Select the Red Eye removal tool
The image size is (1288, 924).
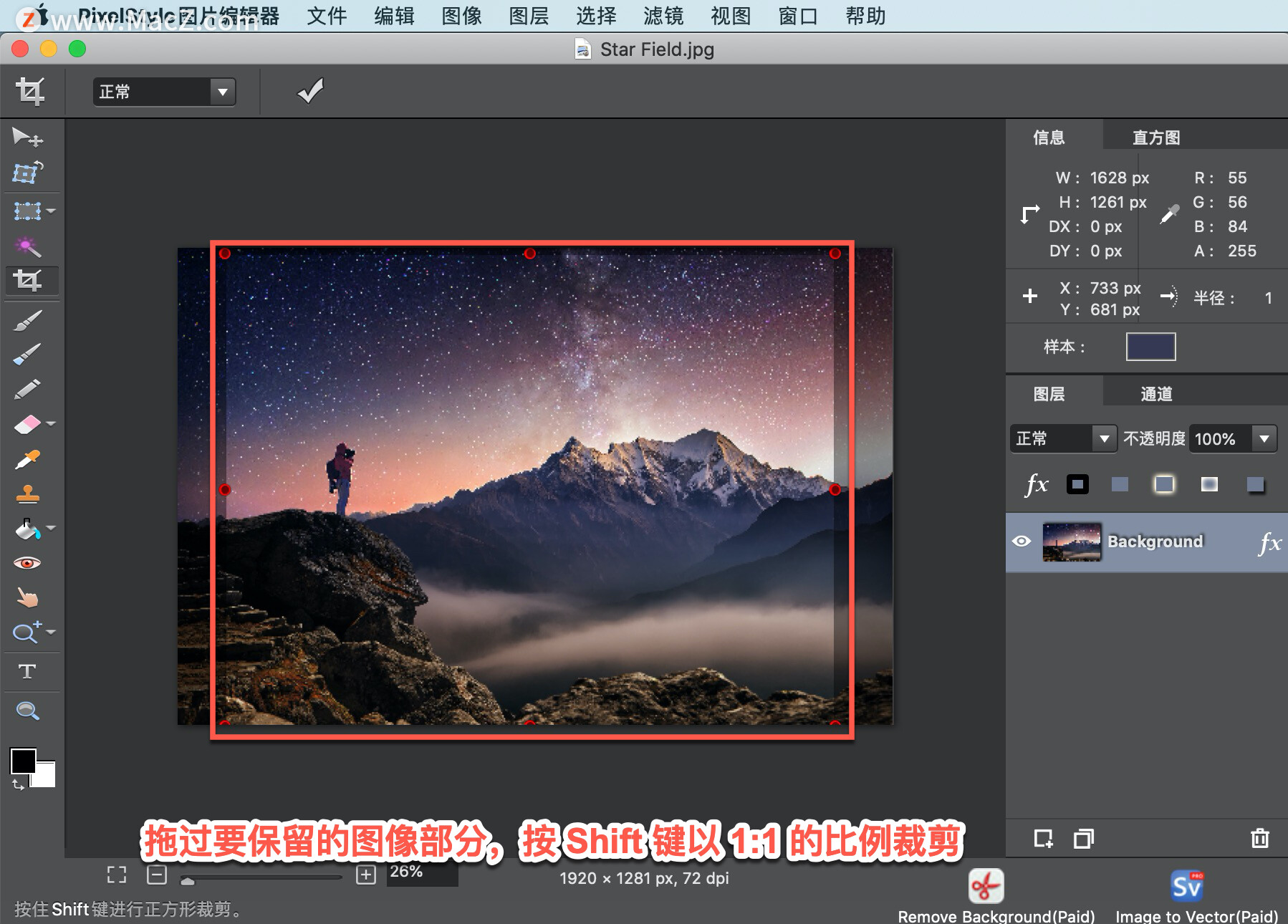coord(29,562)
